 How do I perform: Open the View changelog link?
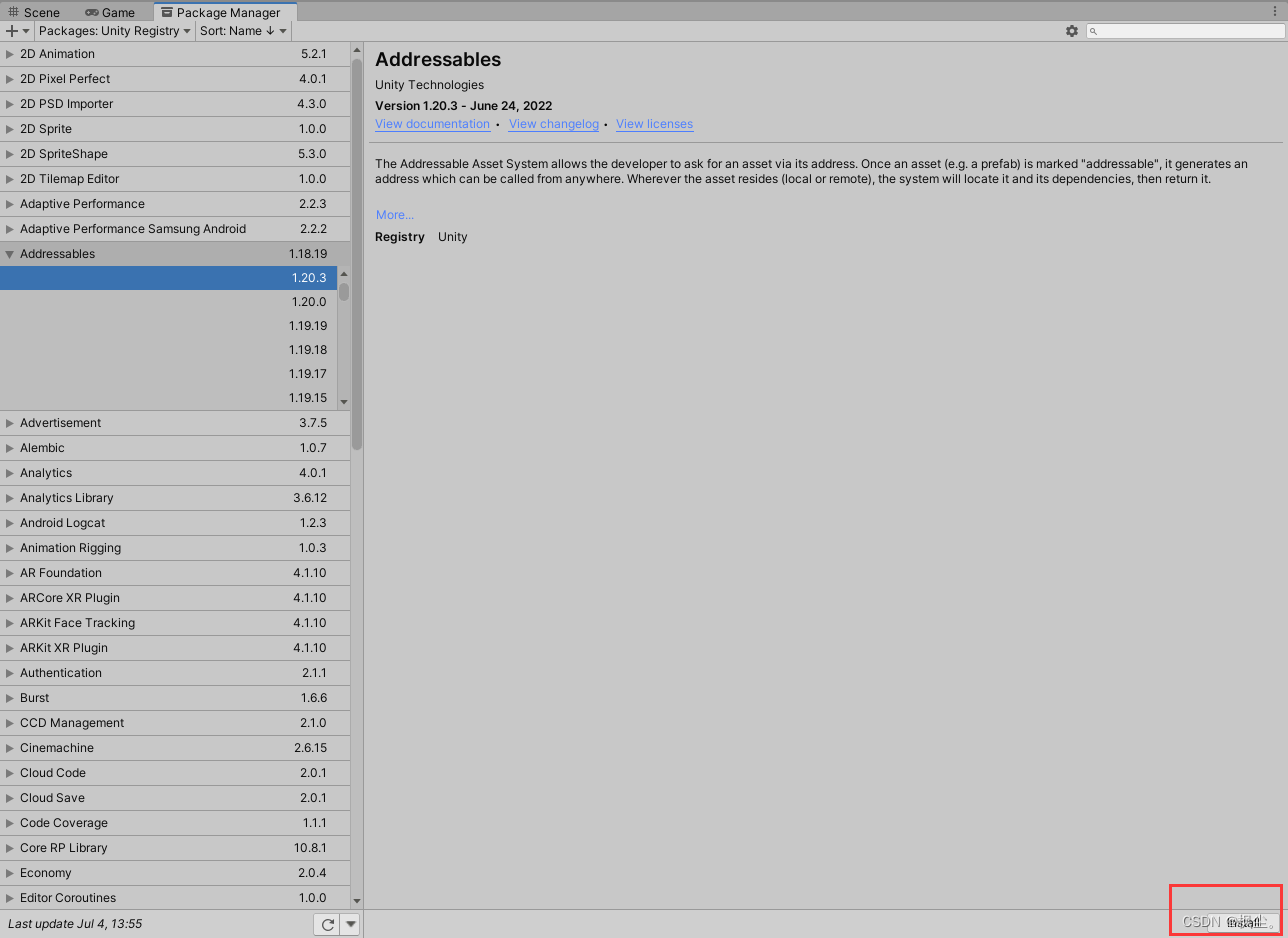click(x=553, y=124)
